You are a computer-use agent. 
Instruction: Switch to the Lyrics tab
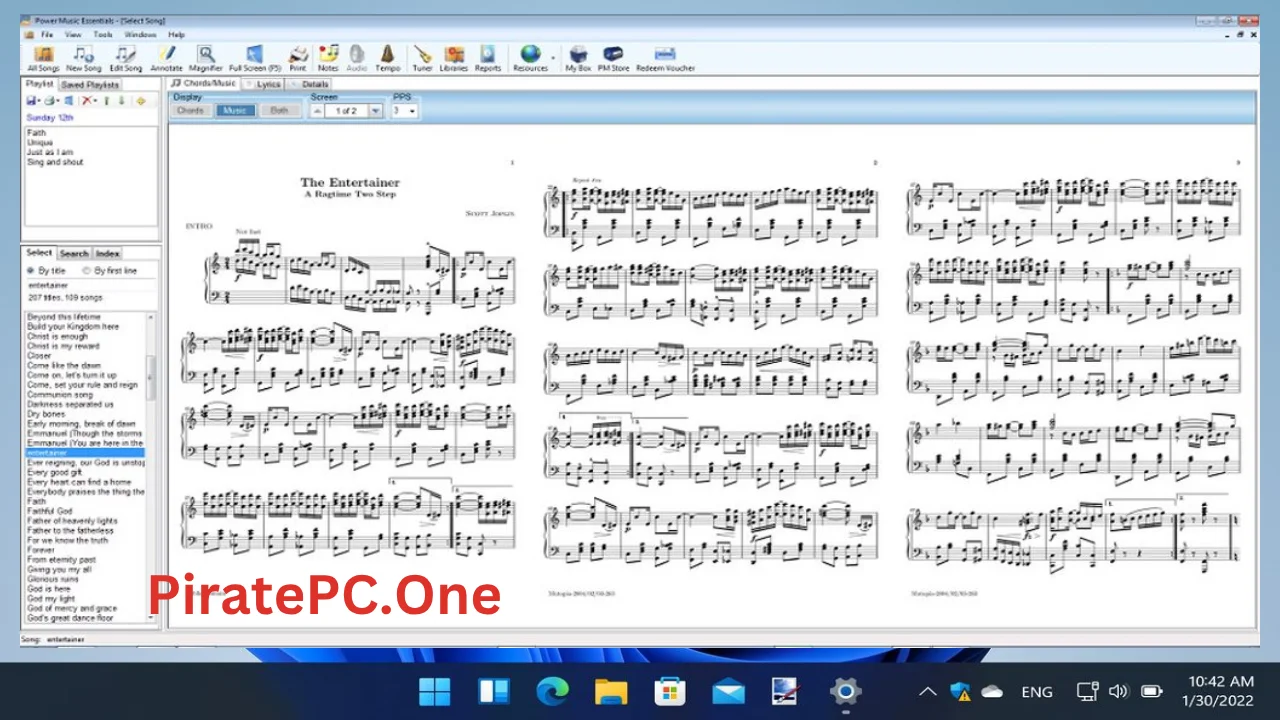pyautogui.click(x=265, y=85)
